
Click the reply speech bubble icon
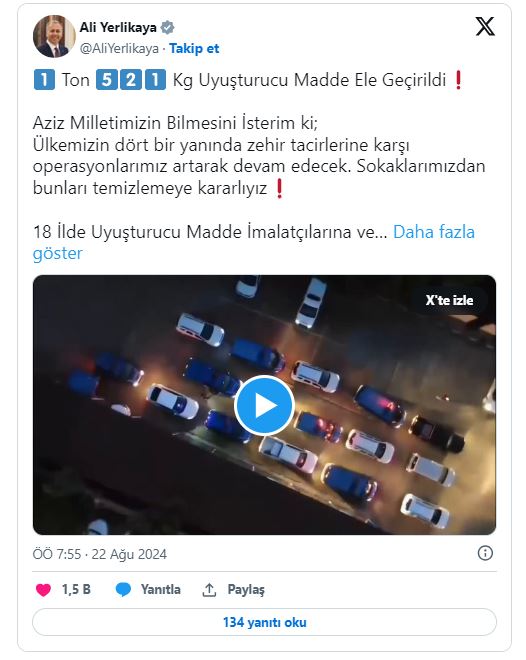point(123,590)
